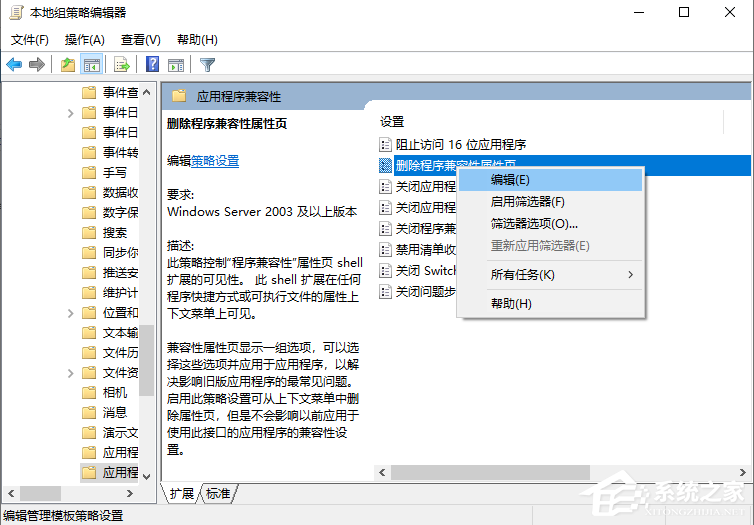Open the 文件(F) menu

point(30,39)
